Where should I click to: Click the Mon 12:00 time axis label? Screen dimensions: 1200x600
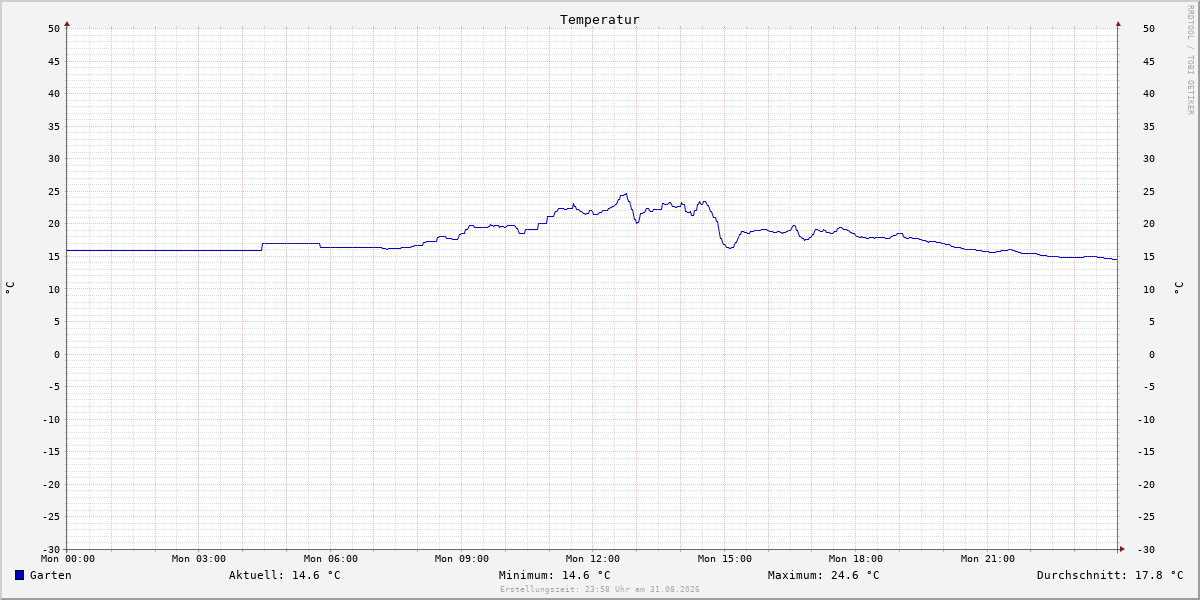(x=593, y=559)
